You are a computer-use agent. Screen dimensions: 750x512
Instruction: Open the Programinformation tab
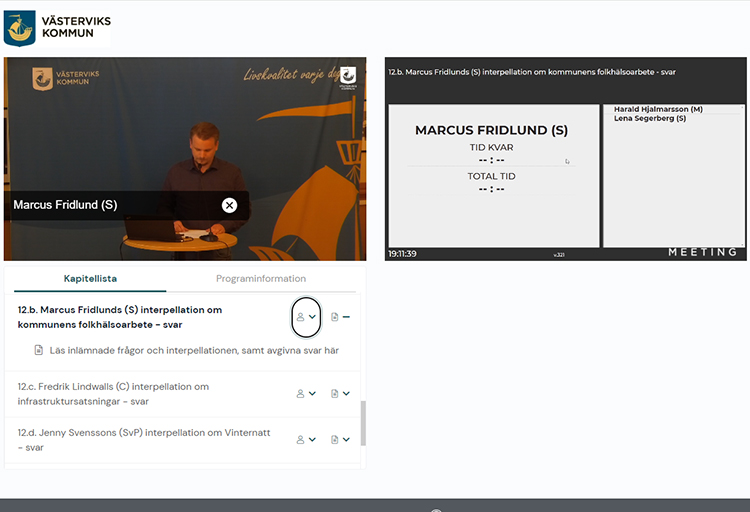pyautogui.click(x=260, y=278)
